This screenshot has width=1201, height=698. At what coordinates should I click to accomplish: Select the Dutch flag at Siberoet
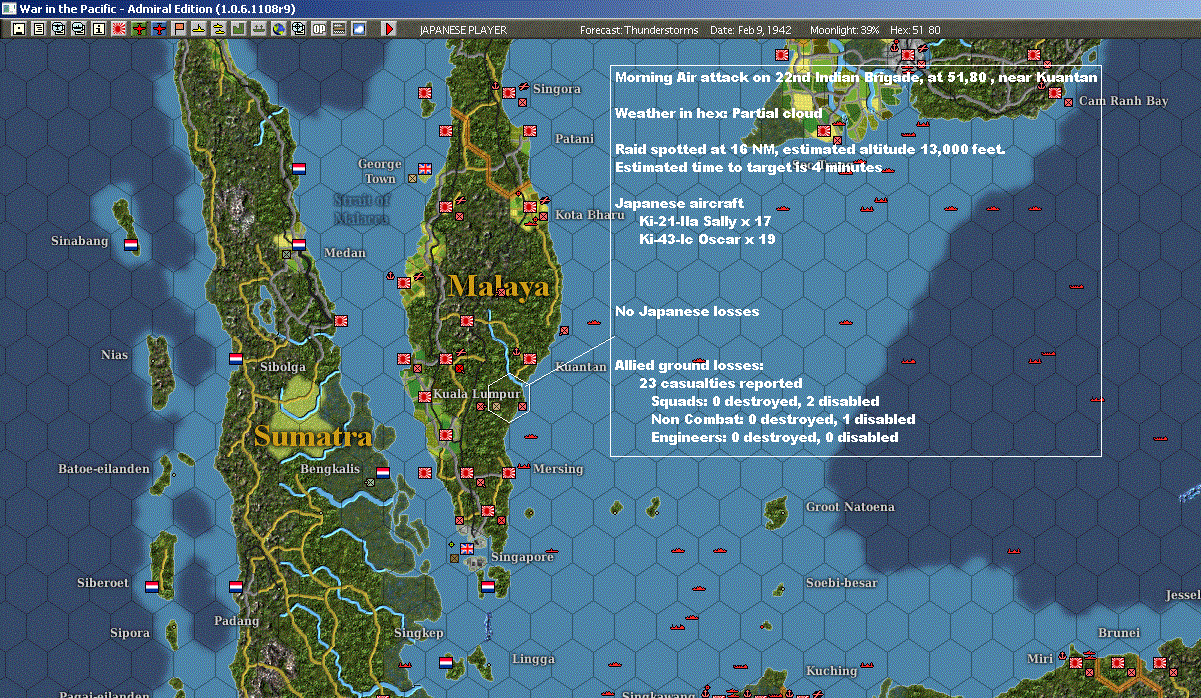click(x=152, y=586)
